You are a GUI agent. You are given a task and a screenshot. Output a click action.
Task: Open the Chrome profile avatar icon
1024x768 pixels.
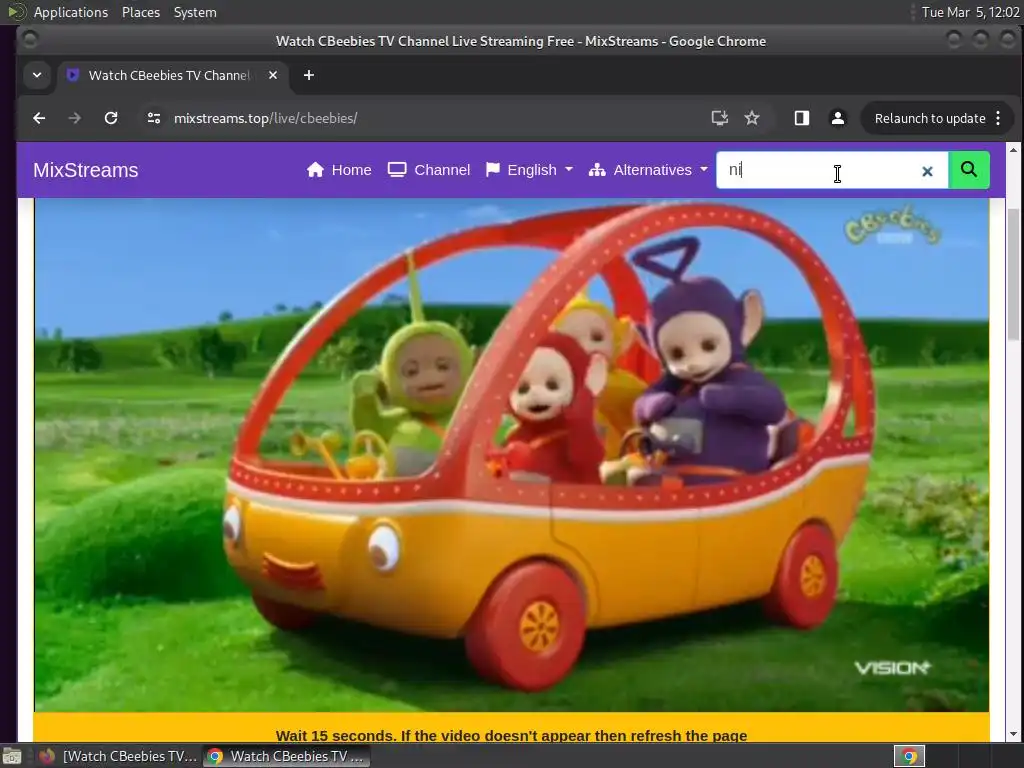pos(838,118)
